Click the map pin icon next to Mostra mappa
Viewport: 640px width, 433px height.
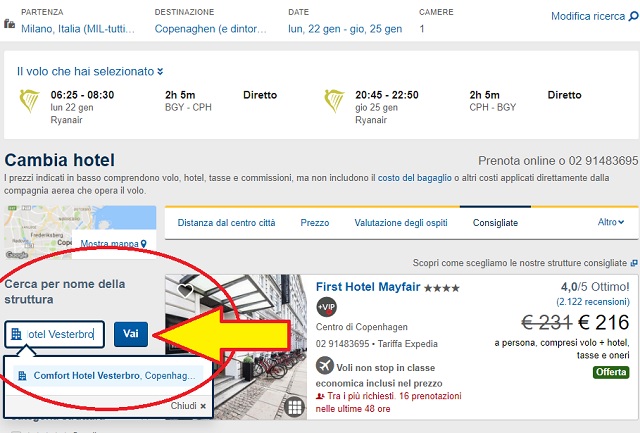144,244
